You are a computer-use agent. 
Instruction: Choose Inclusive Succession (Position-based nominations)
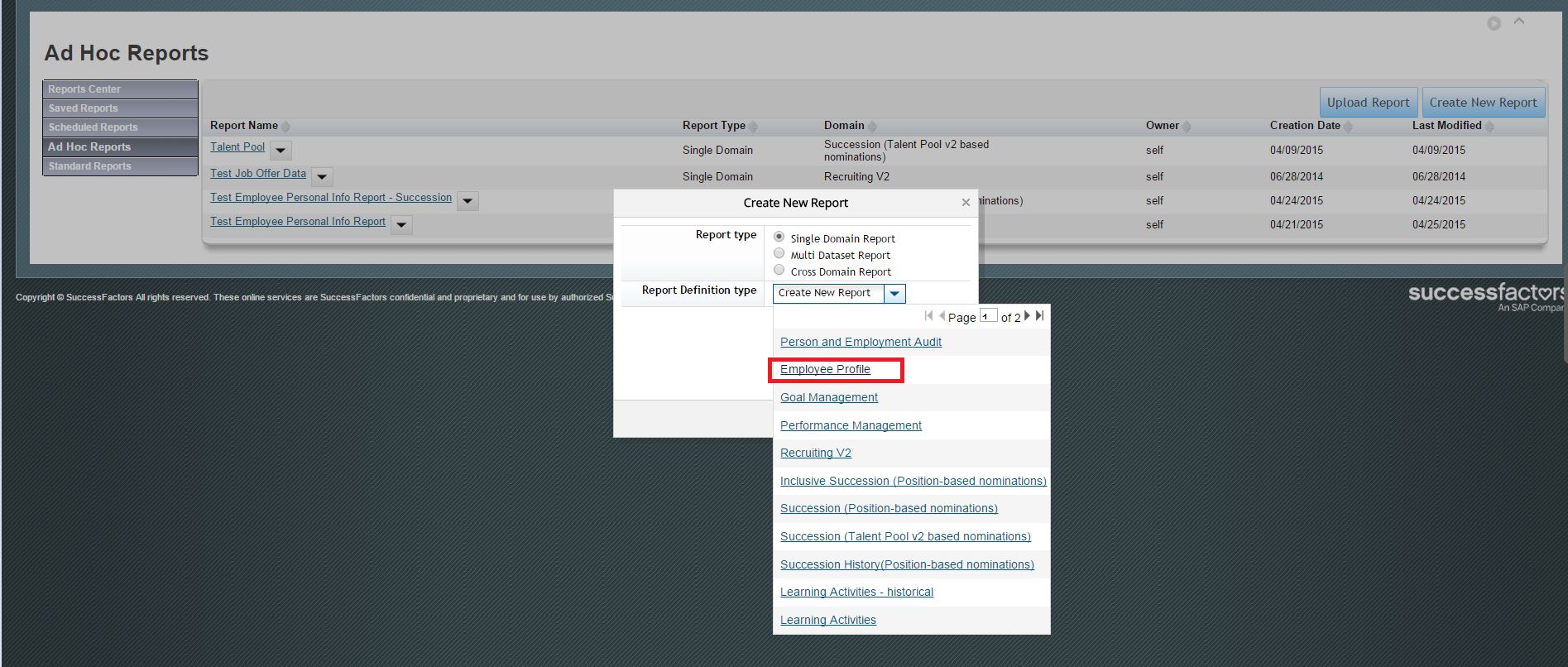913,481
